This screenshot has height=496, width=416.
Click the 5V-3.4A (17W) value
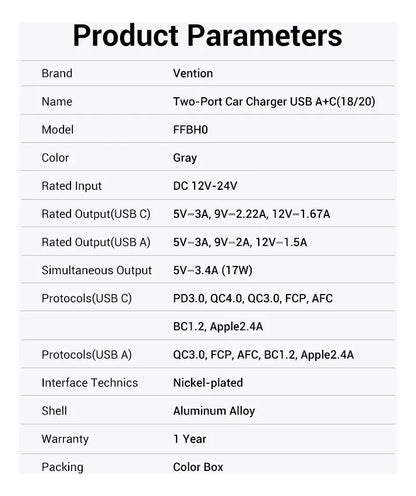tap(213, 270)
